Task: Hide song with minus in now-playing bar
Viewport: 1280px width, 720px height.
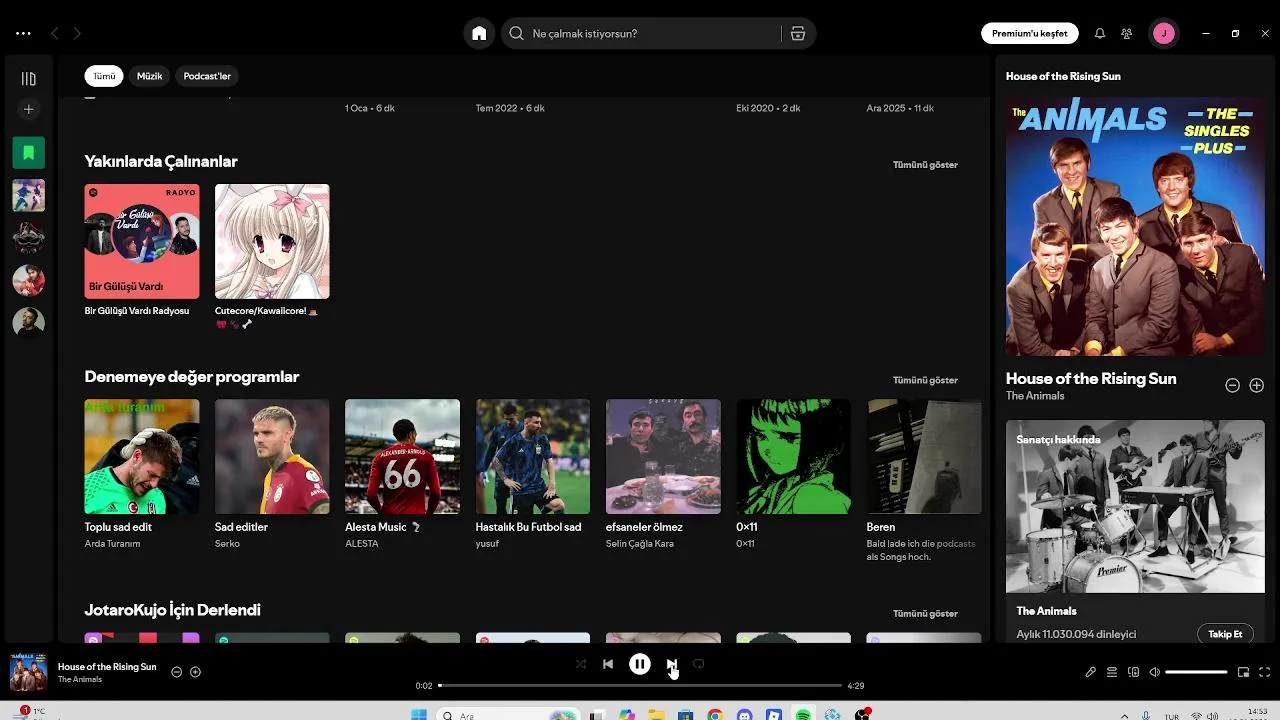Action: pos(177,672)
